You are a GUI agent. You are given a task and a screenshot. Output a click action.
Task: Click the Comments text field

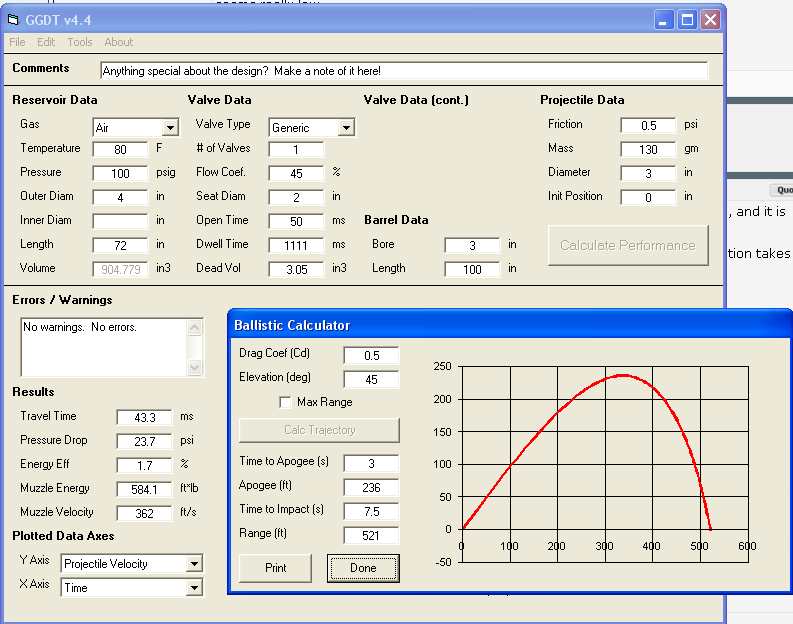pos(404,71)
